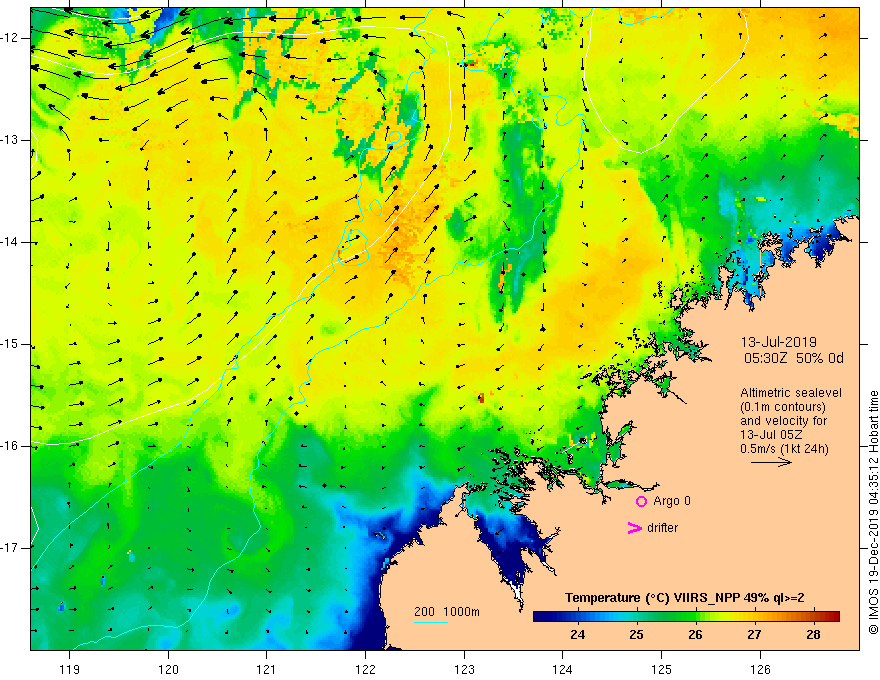The image size is (880, 680).
Task: Click the 'Argo 0' legend label
Action: [672, 501]
